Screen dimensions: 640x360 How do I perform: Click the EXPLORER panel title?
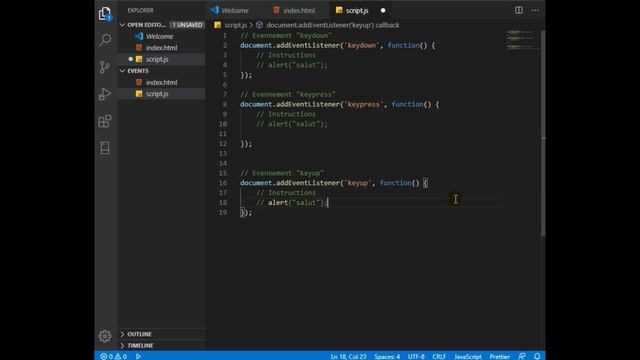click(140, 10)
